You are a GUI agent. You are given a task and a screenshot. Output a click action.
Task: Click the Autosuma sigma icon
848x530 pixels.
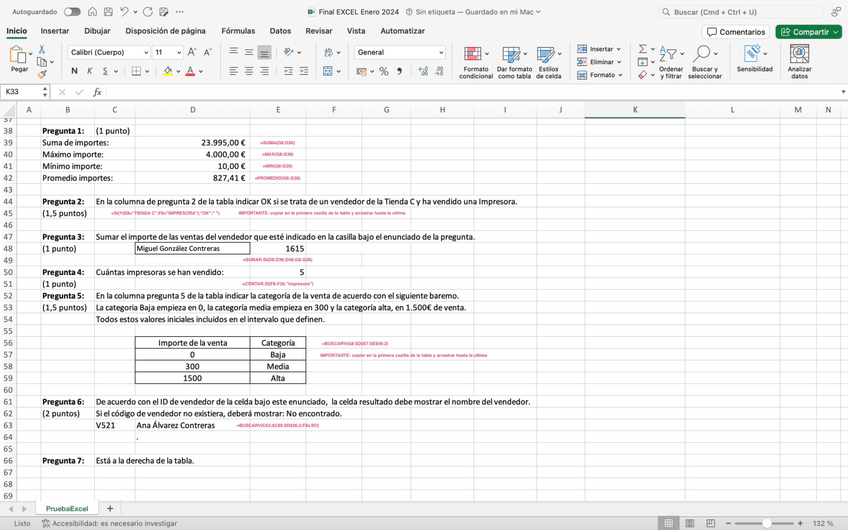[x=643, y=48]
